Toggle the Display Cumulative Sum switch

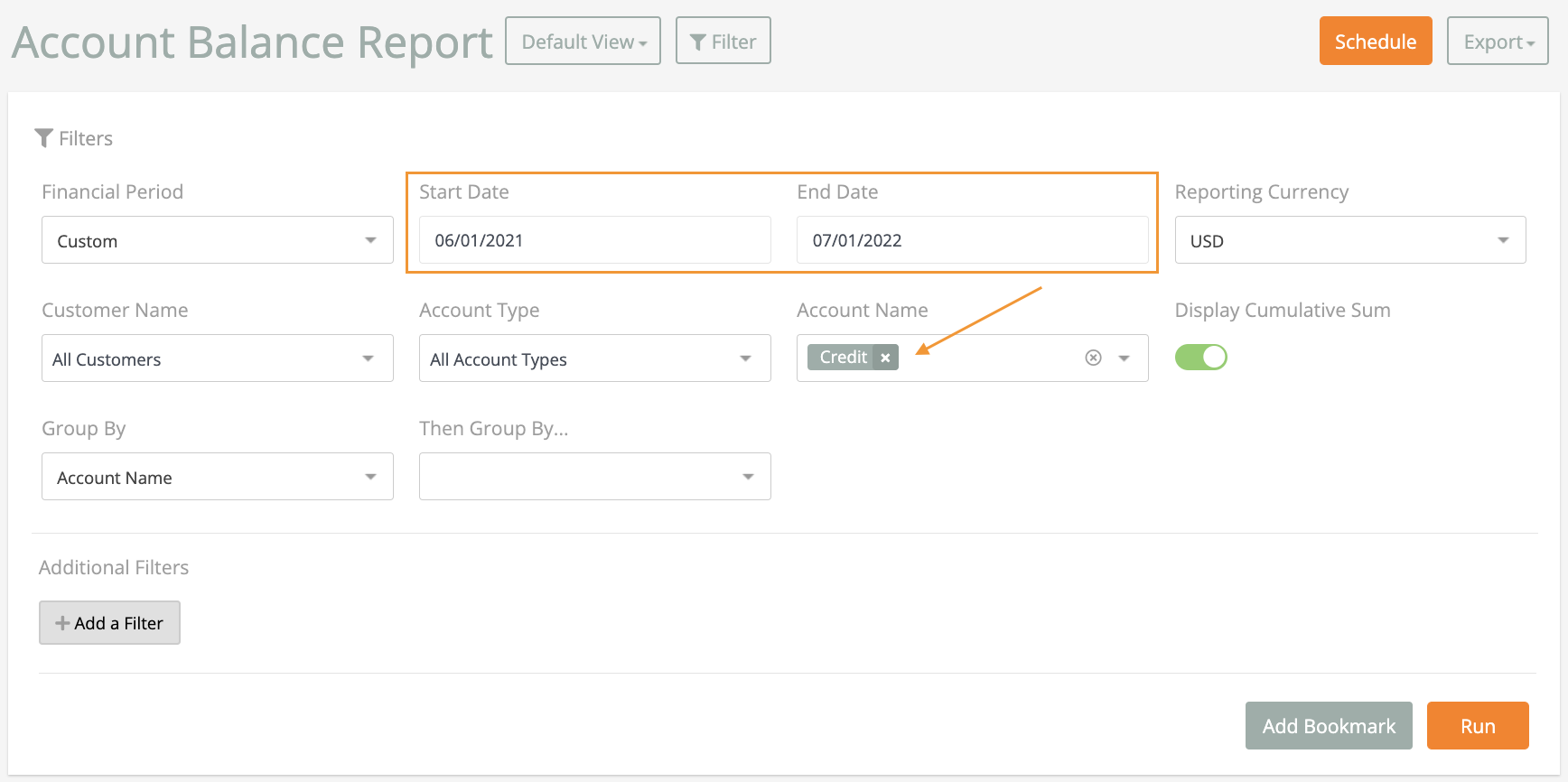pos(1200,358)
